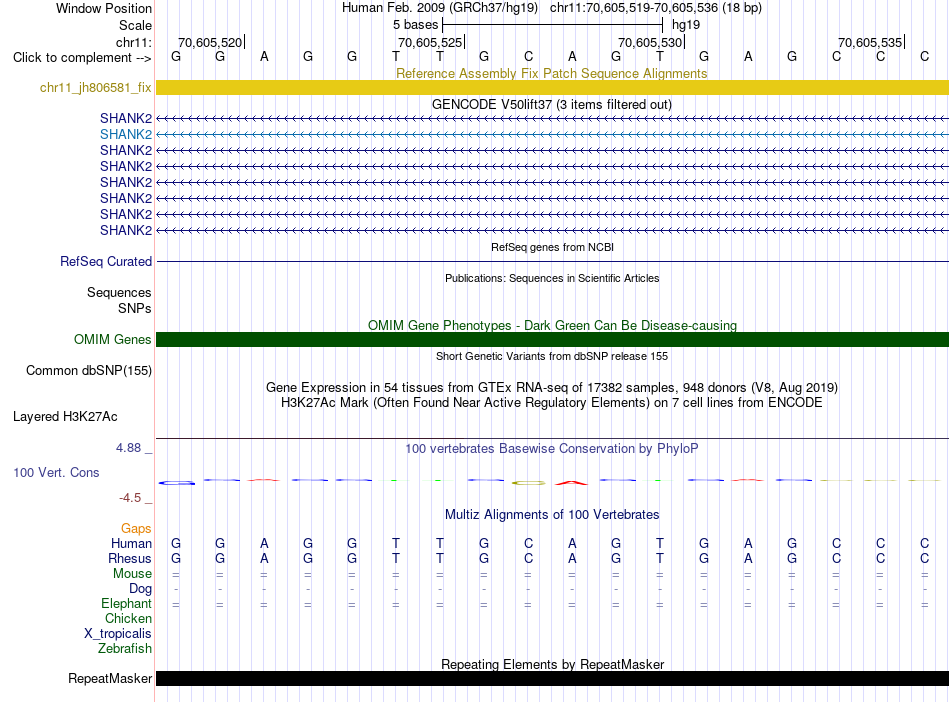
Task: Click the yellow chr11_jh806581_fix patch bar
Action: (x=552, y=87)
